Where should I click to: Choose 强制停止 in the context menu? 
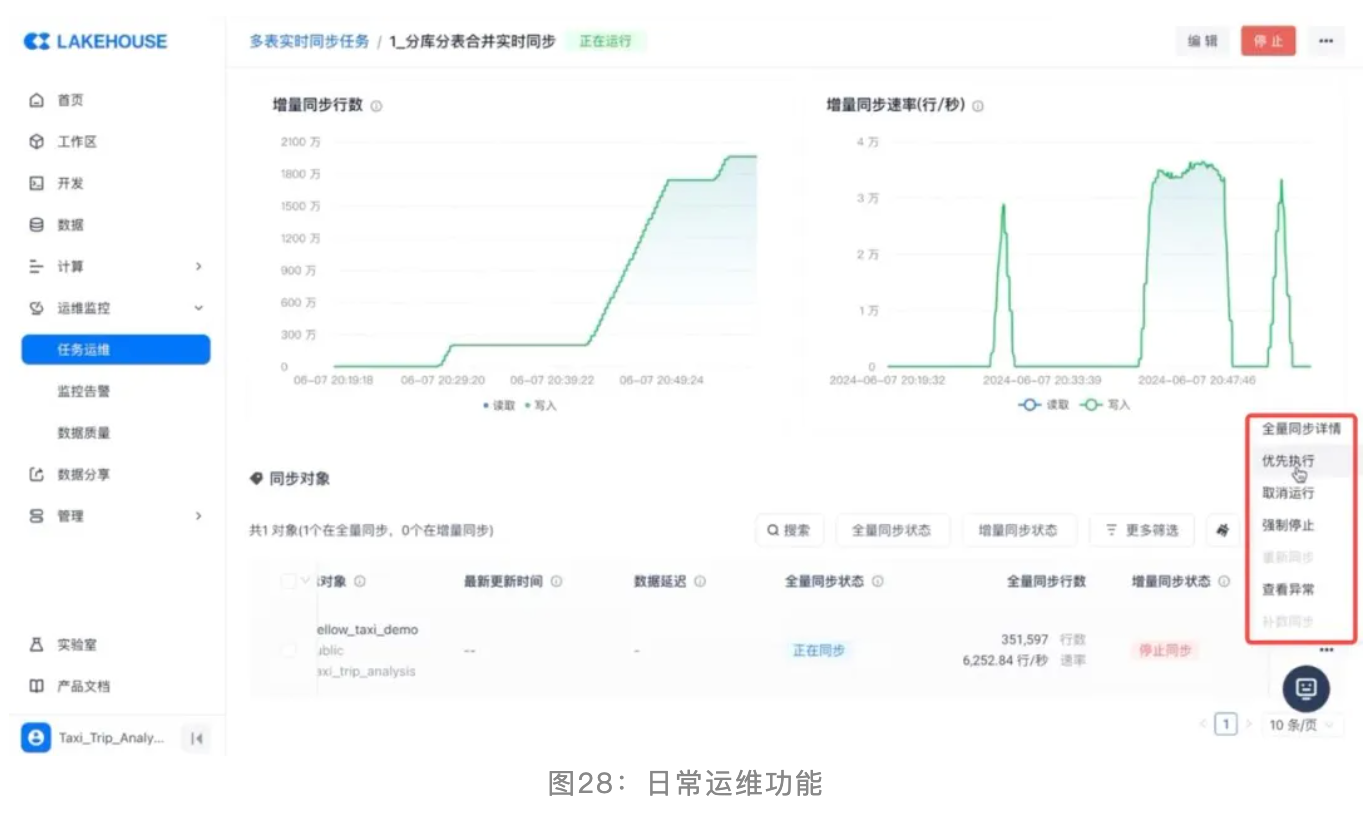[x=1288, y=525]
